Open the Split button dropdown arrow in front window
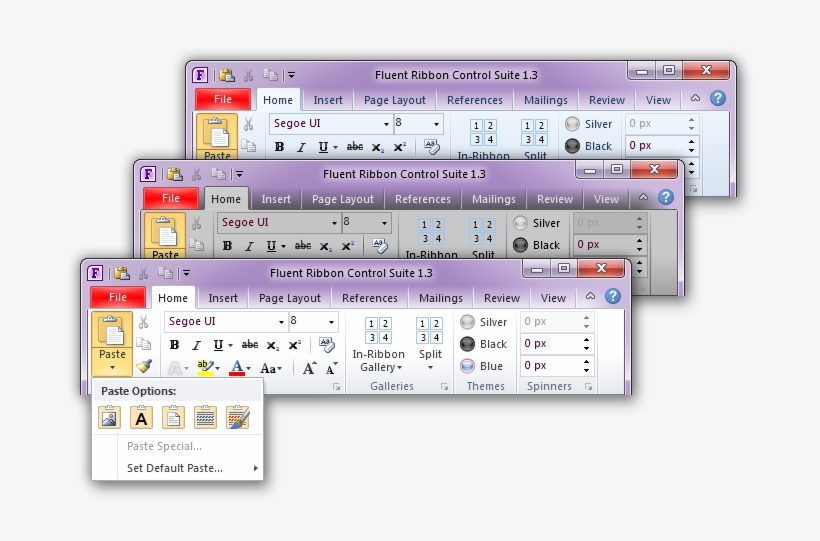The width and height of the screenshot is (820, 541). (430, 367)
